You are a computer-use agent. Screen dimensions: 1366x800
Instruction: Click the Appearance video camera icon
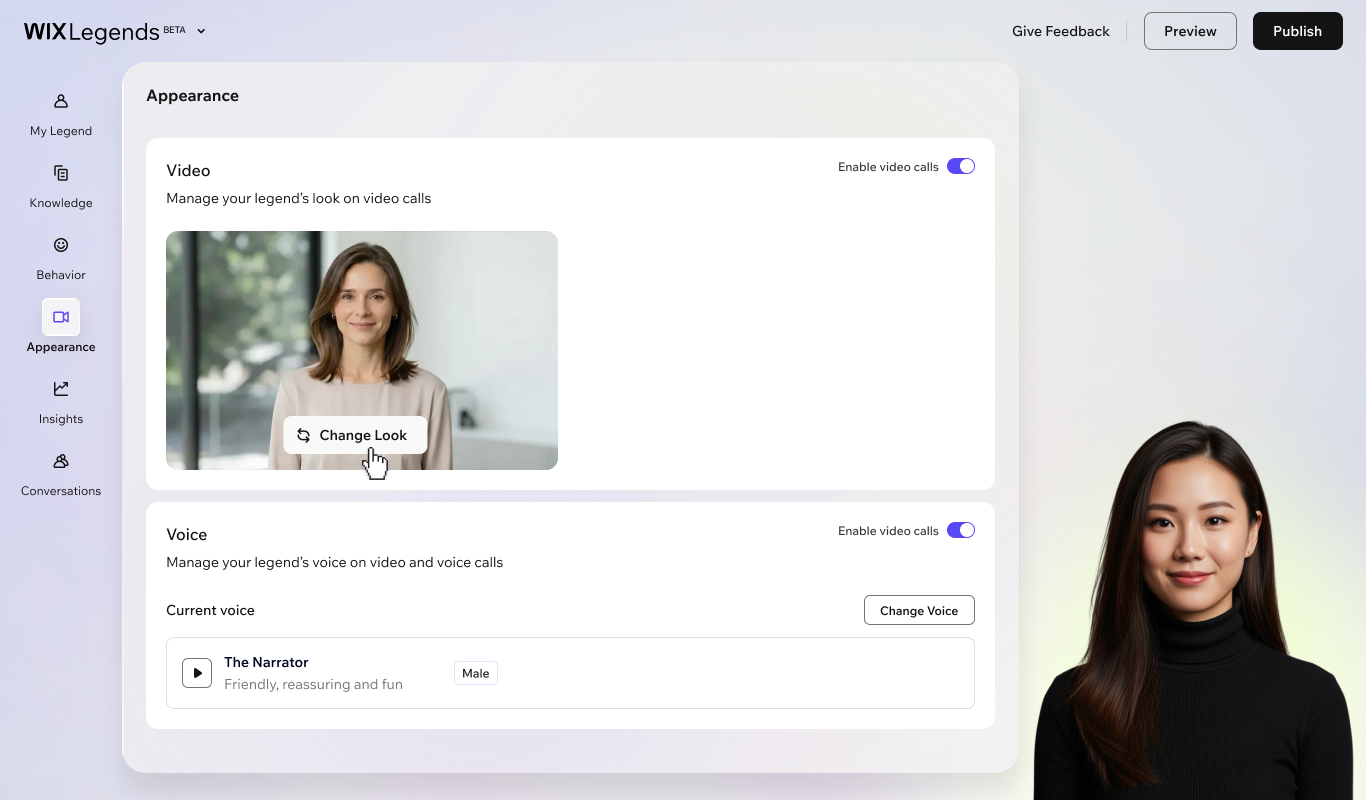(x=61, y=317)
